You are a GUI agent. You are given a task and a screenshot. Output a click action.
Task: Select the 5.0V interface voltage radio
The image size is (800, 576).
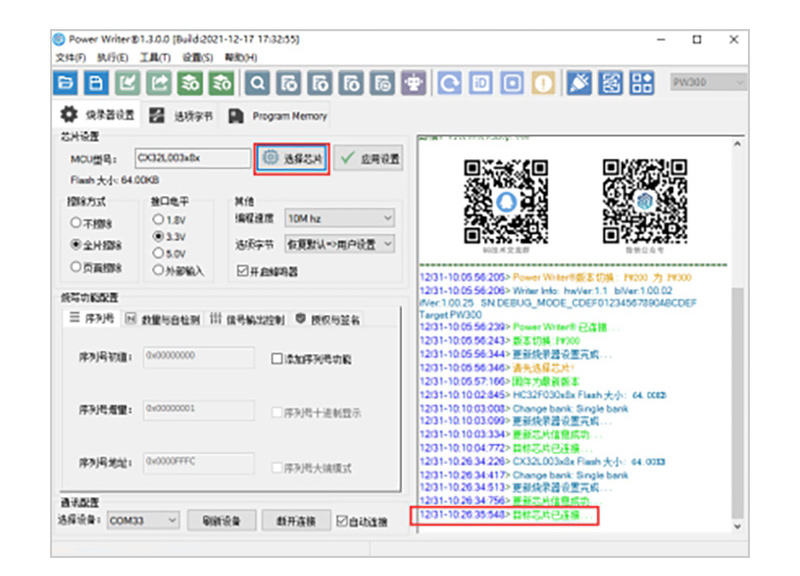[157, 253]
